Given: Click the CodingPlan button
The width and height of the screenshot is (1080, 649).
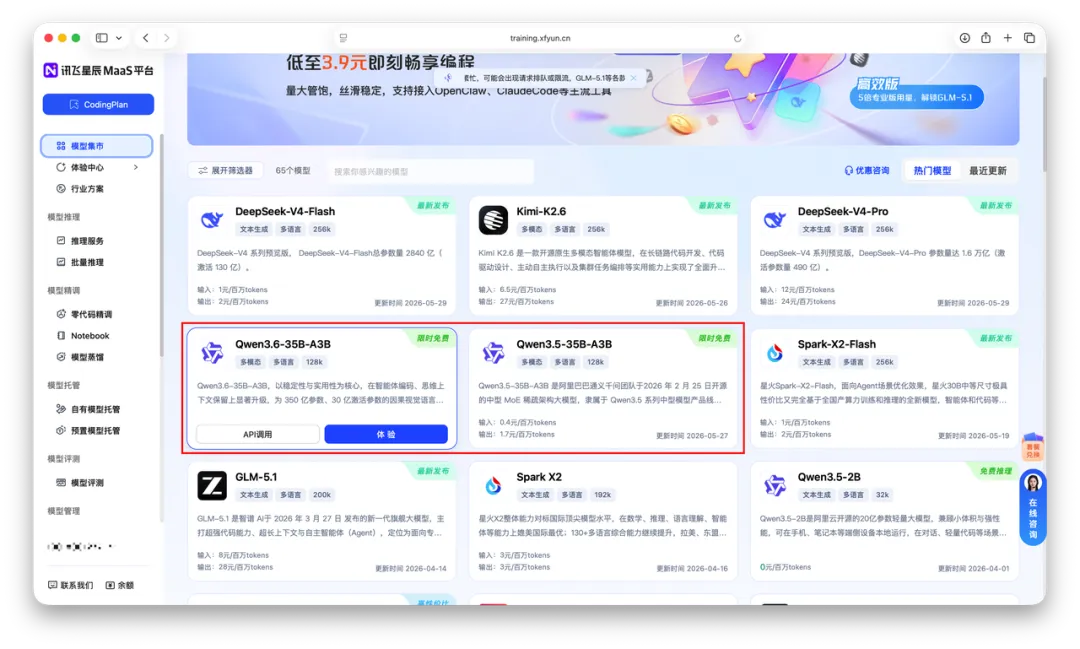Looking at the screenshot, I should tap(98, 105).
